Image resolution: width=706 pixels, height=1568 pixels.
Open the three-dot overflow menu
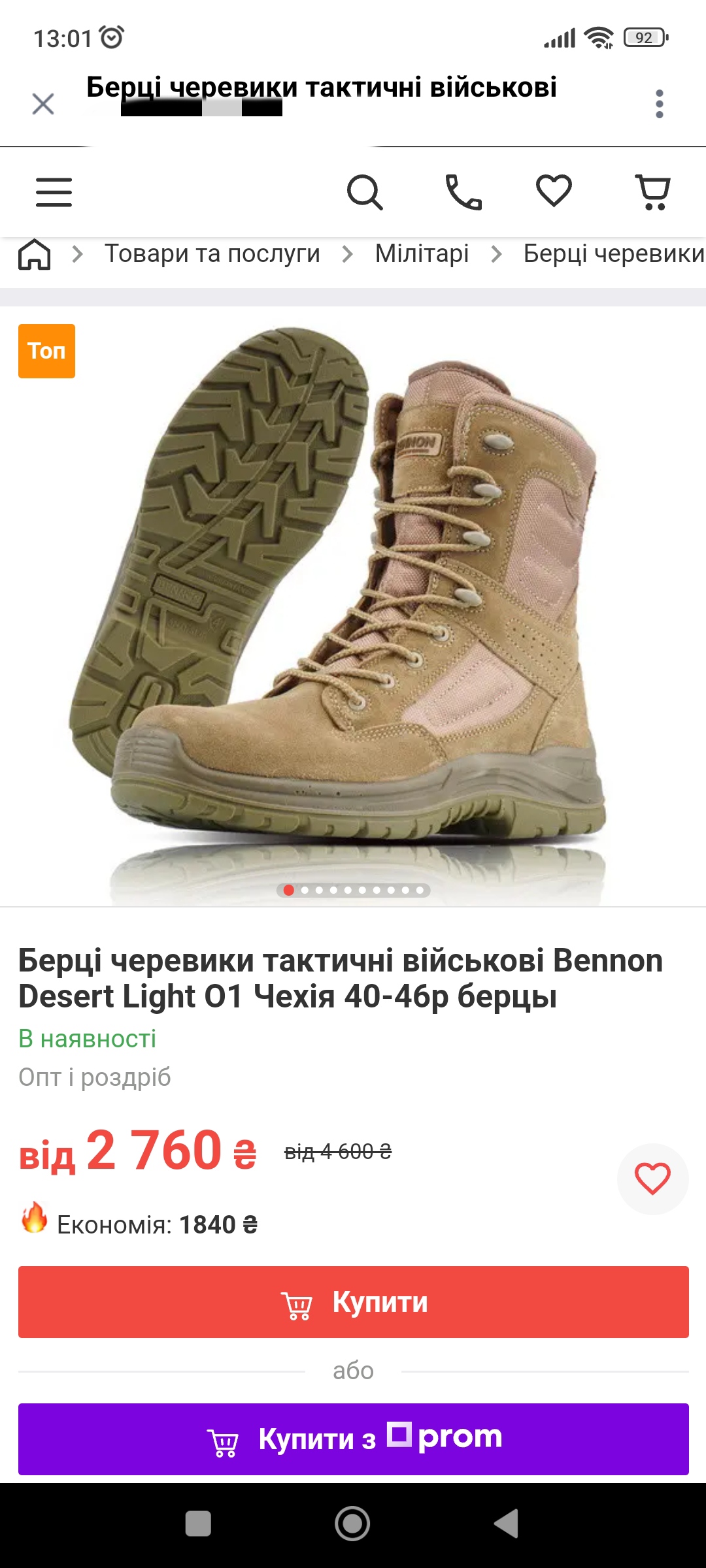[x=659, y=104]
